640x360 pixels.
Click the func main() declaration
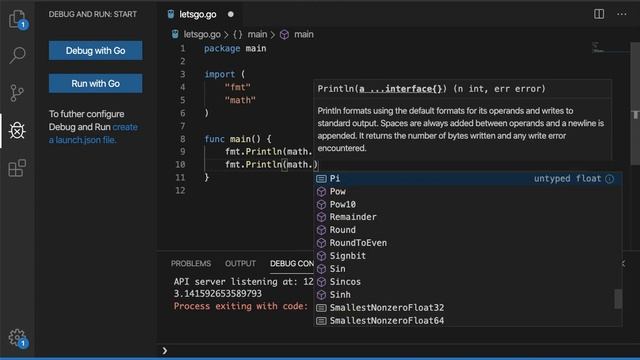tap(238, 139)
